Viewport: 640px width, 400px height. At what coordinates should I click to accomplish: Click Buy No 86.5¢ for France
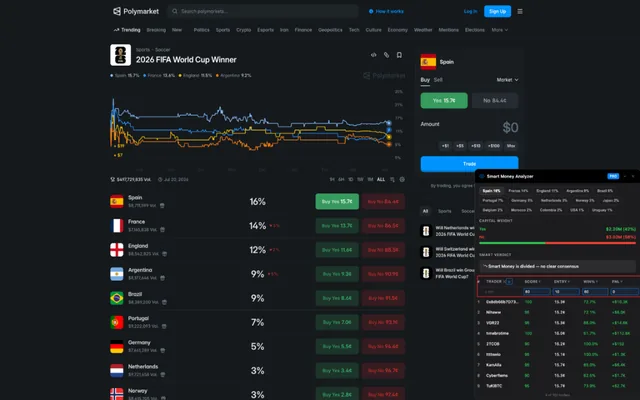383,226
